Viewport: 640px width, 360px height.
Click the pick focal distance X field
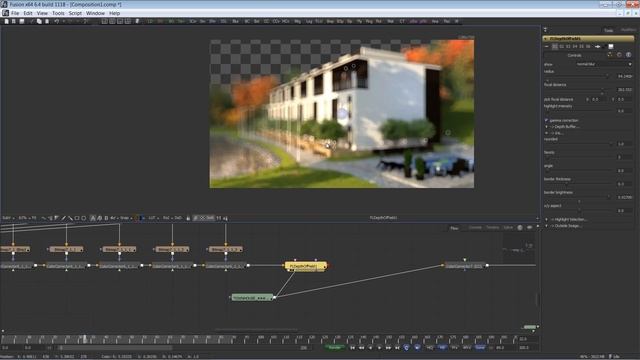point(598,99)
